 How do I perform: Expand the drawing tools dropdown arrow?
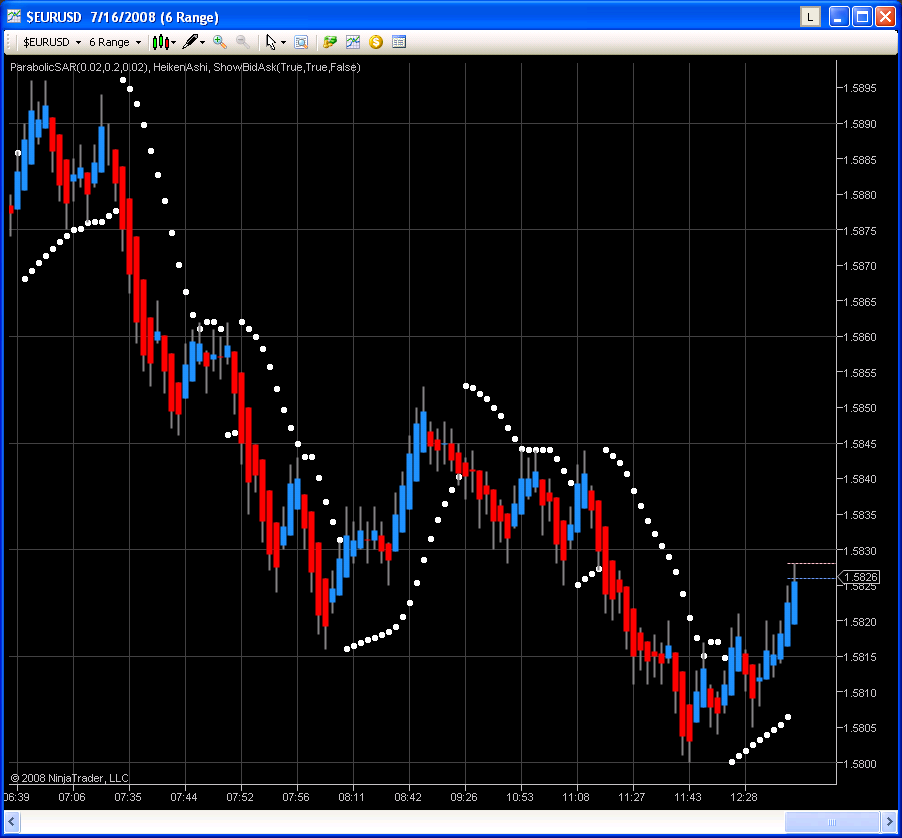[x=202, y=43]
